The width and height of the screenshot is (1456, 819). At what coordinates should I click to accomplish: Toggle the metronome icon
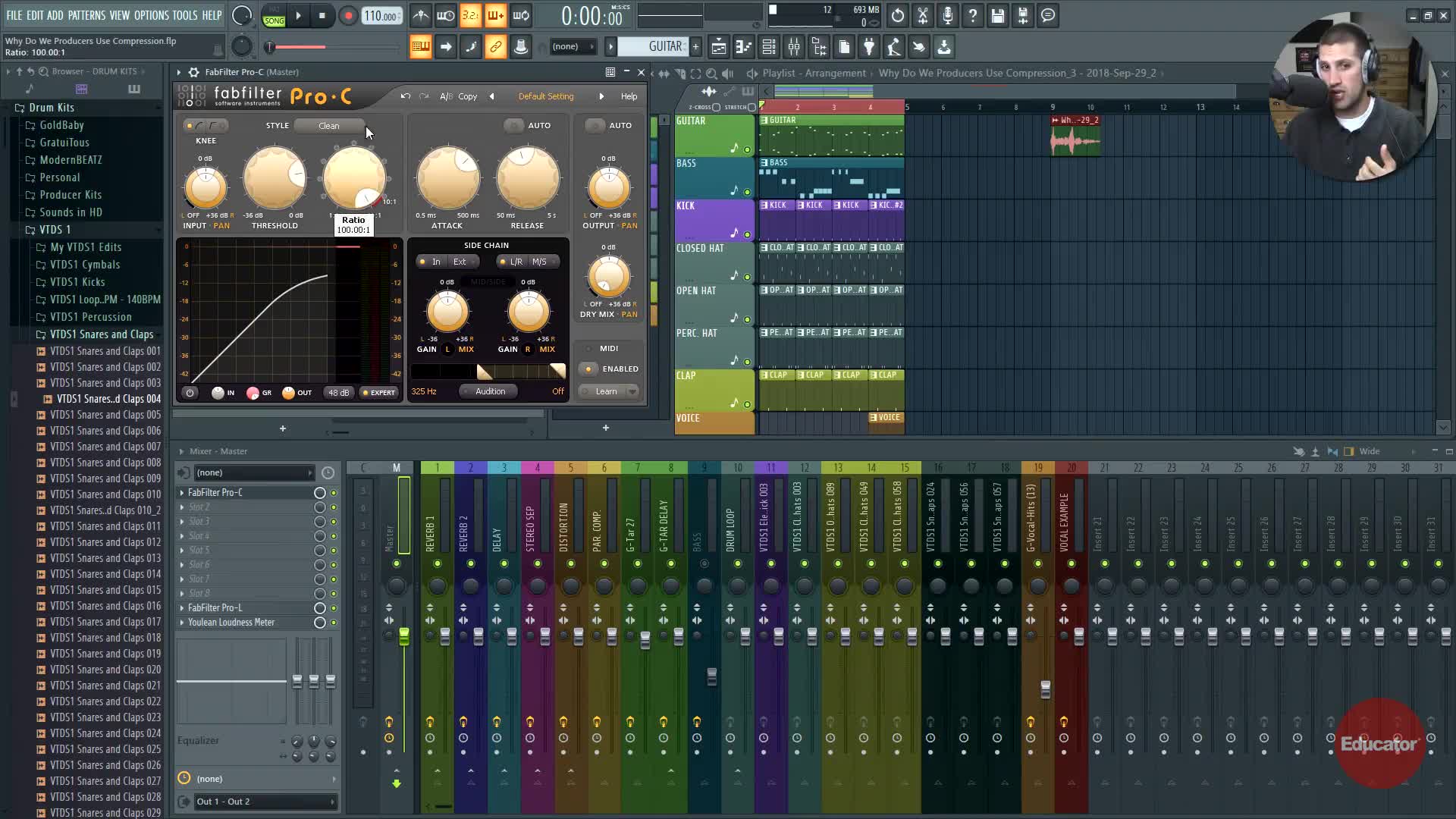click(x=421, y=16)
